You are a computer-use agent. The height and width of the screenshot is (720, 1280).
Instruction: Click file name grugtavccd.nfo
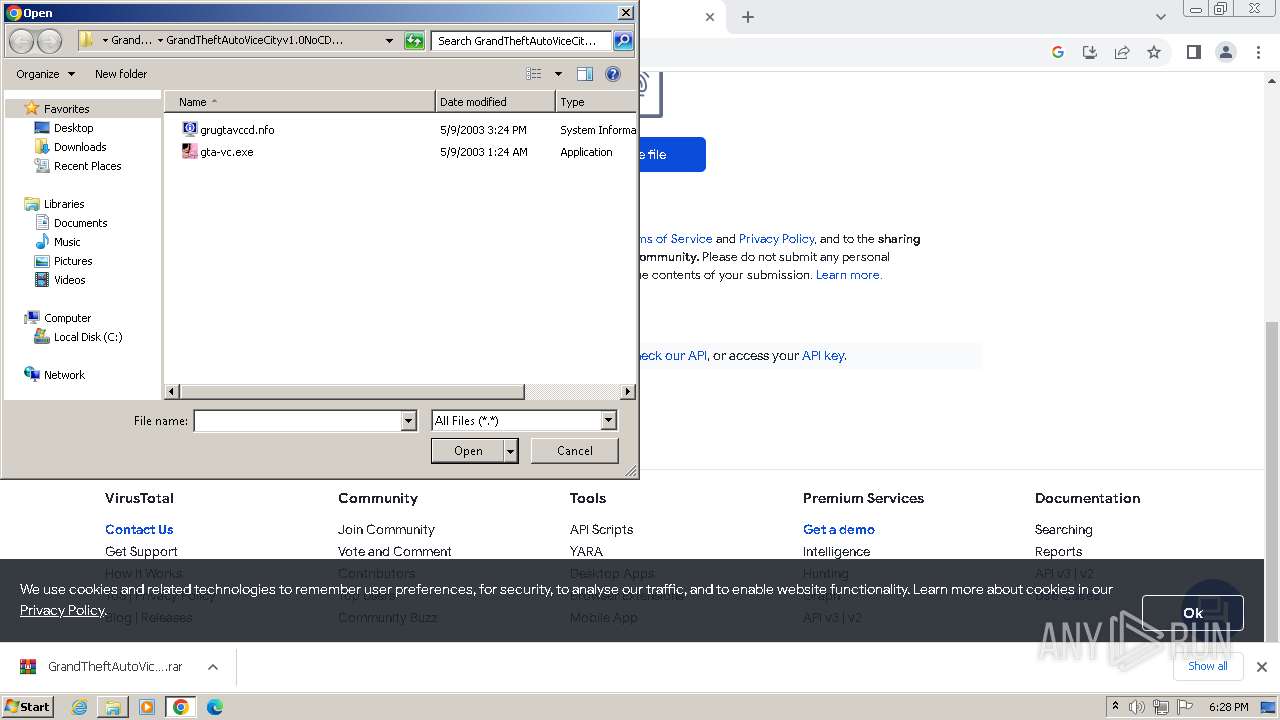tap(237, 130)
